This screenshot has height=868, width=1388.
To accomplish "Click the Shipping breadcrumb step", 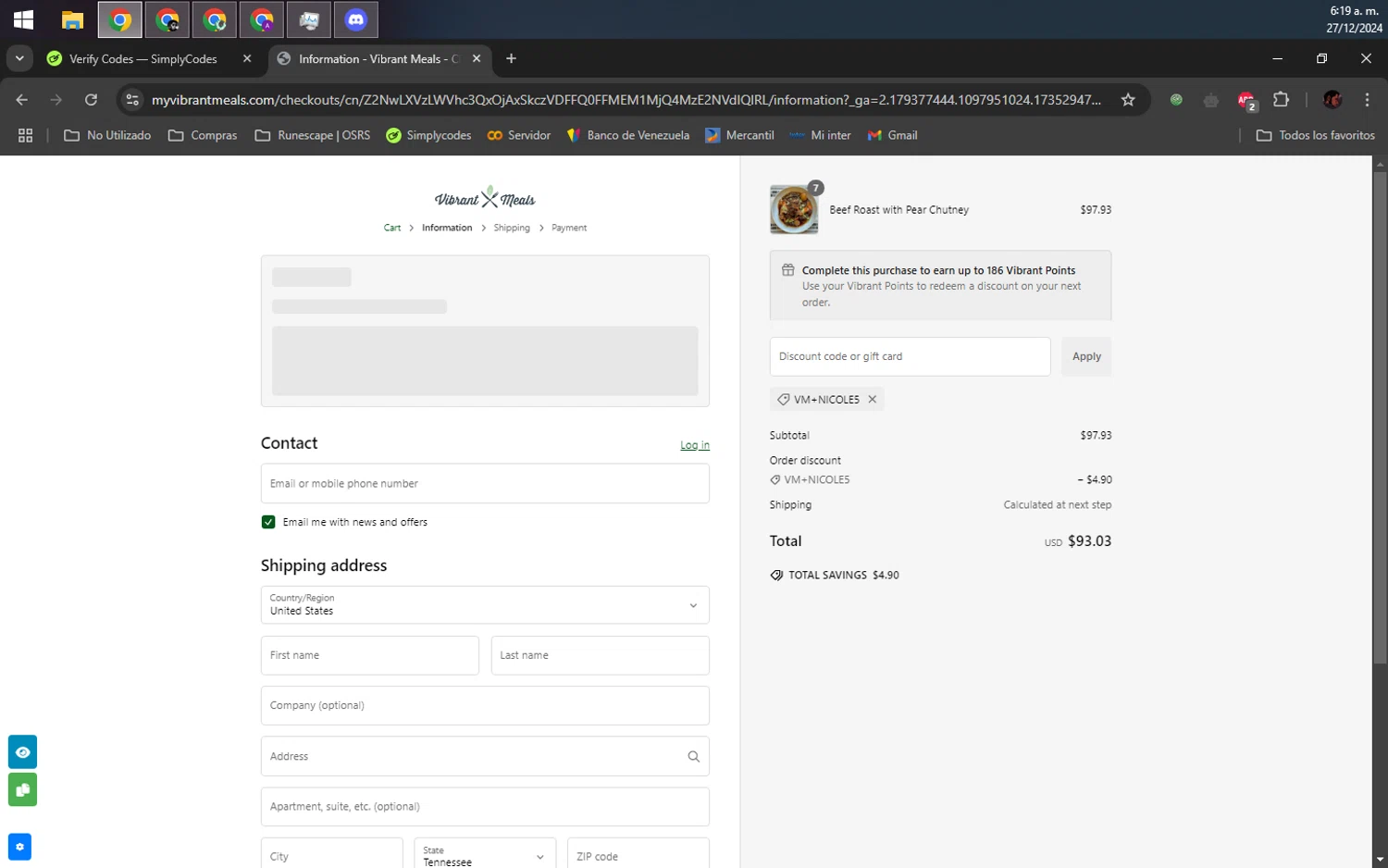I will pyautogui.click(x=512, y=228).
